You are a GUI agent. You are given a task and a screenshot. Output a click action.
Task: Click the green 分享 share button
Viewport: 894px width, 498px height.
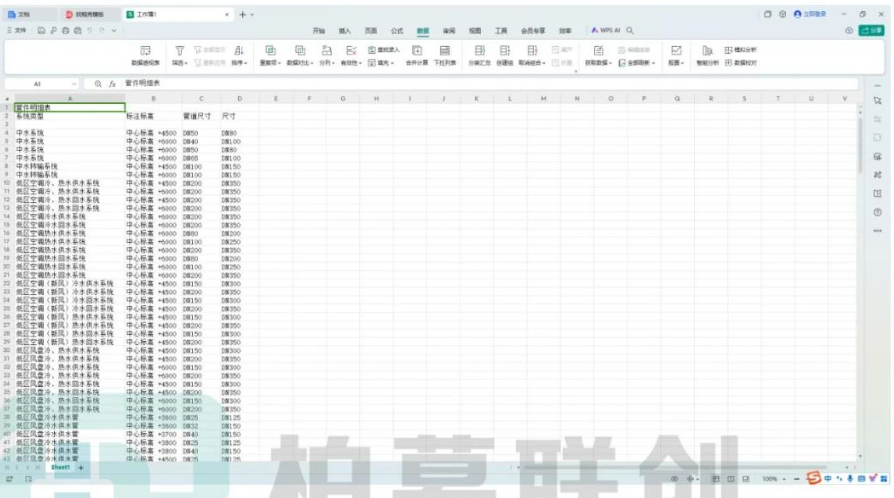click(x=872, y=30)
